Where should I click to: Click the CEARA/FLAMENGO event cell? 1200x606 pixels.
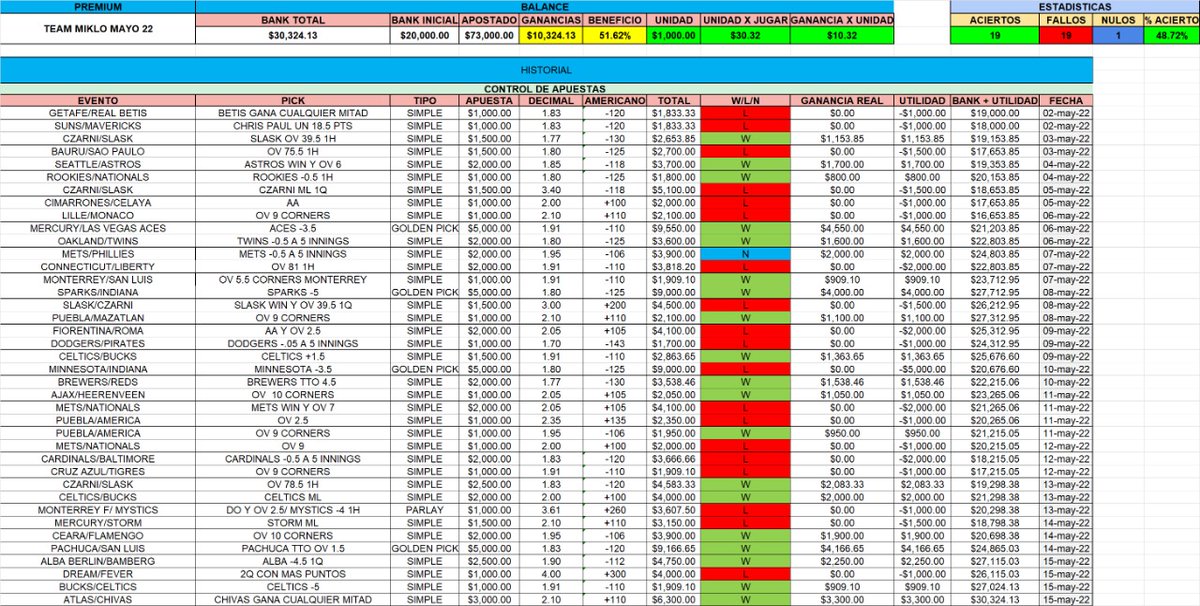pos(97,537)
